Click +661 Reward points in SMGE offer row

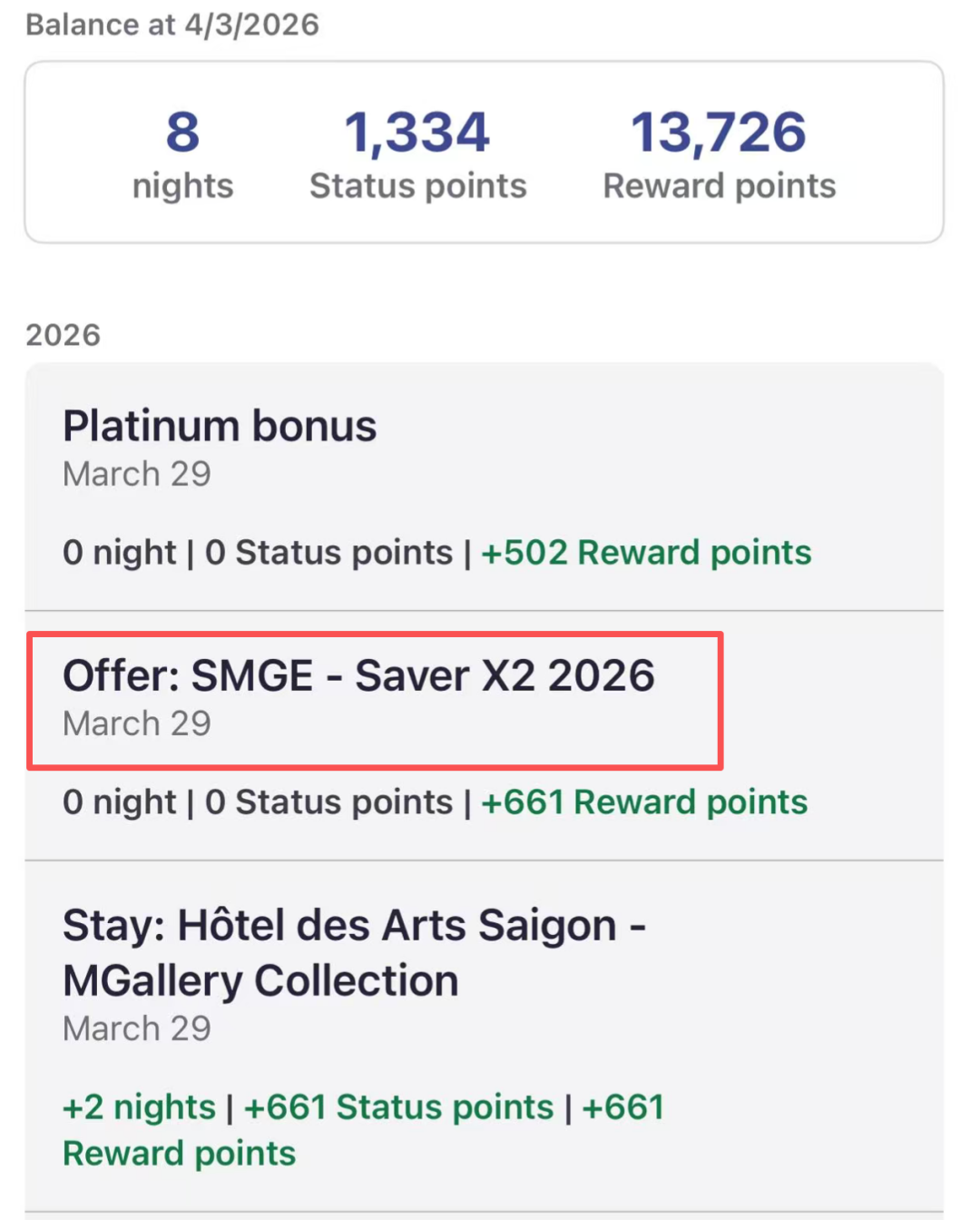[x=643, y=802]
